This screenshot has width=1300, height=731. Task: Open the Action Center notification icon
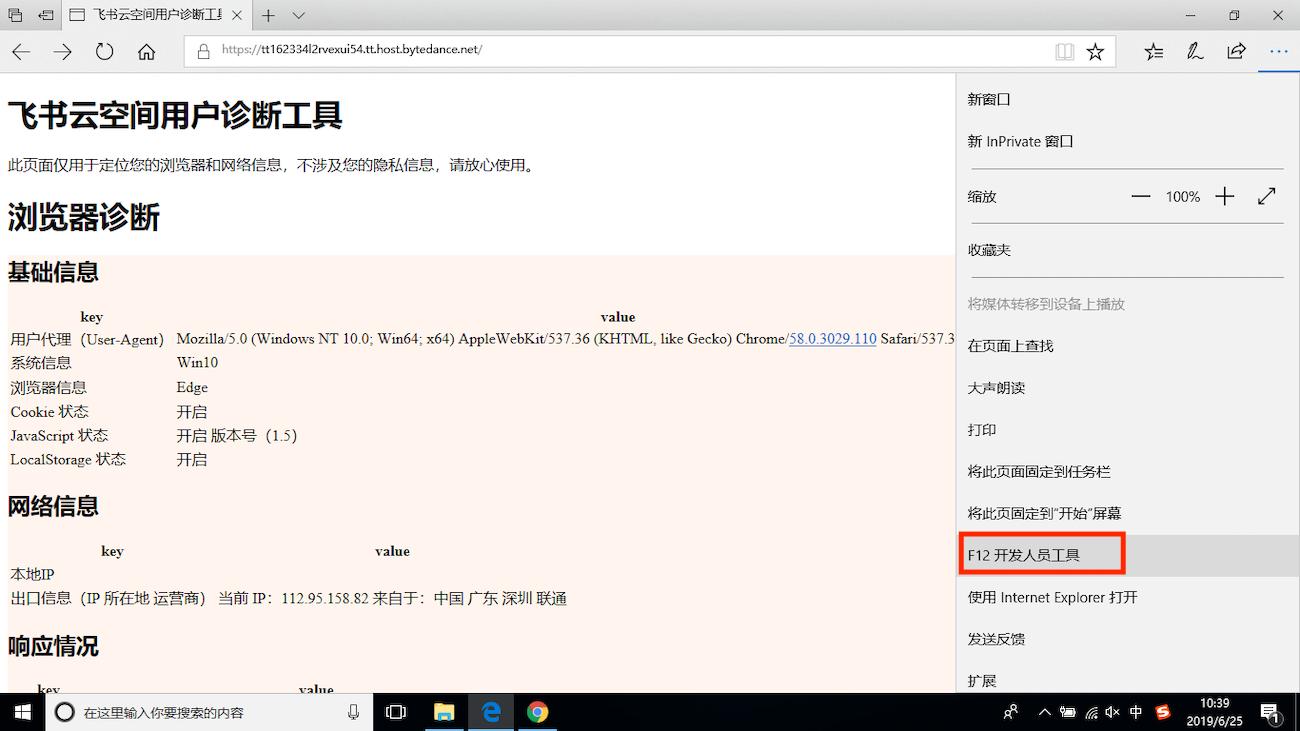(x=1271, y=712)
